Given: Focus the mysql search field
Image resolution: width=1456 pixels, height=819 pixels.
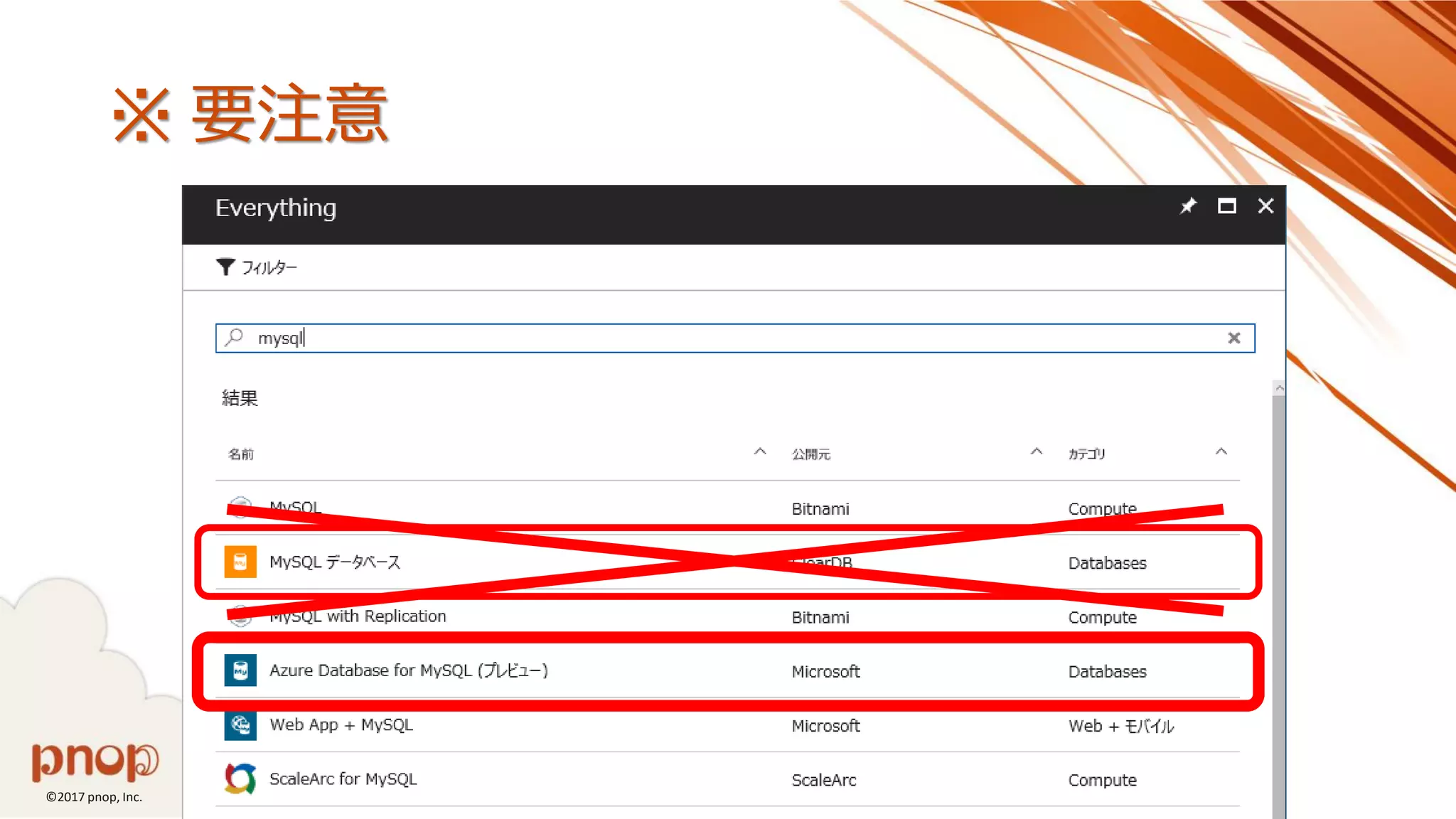Looking at the screenshot, I should 735,338.
